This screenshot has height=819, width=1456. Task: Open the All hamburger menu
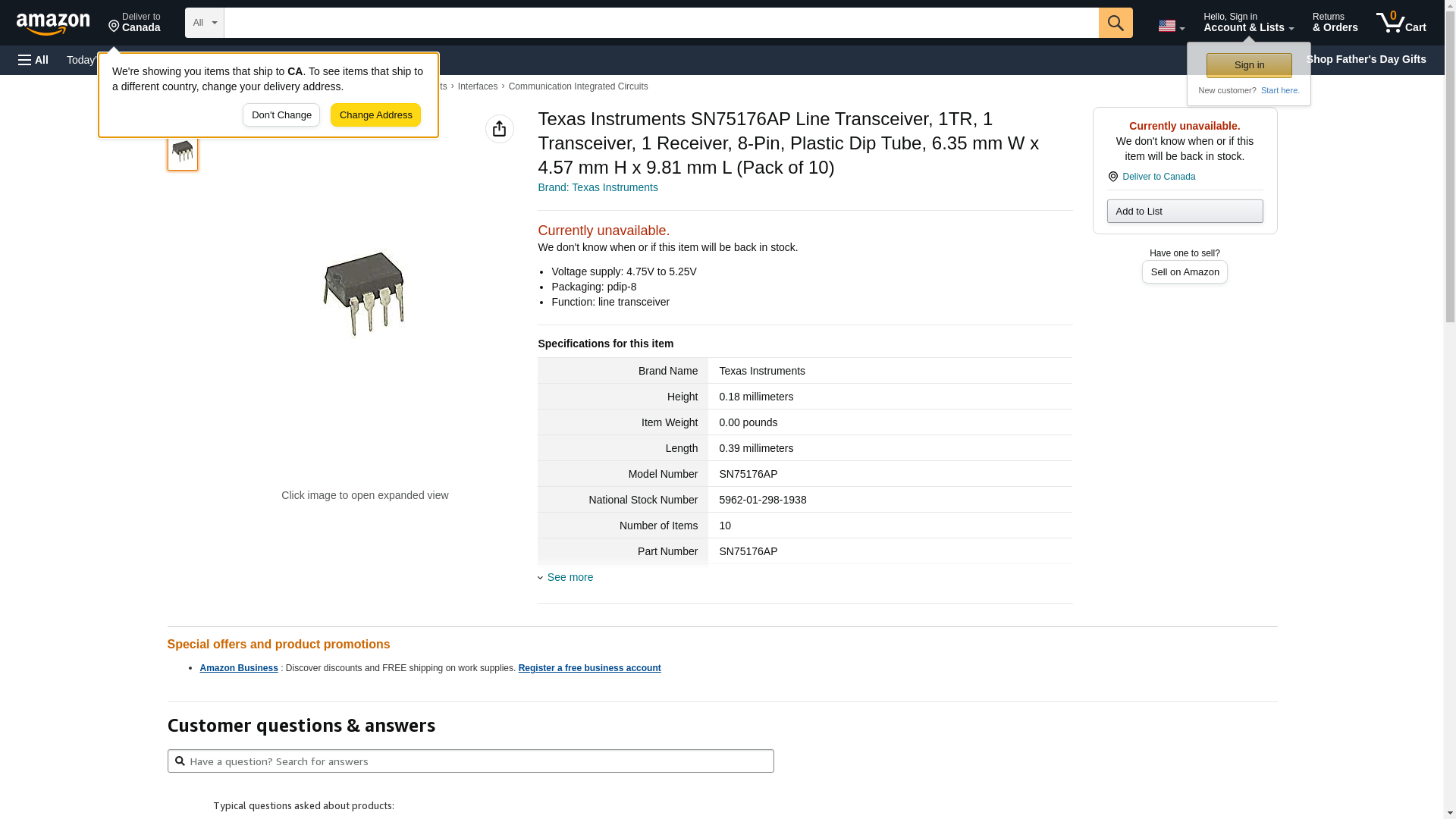[33, 60]
